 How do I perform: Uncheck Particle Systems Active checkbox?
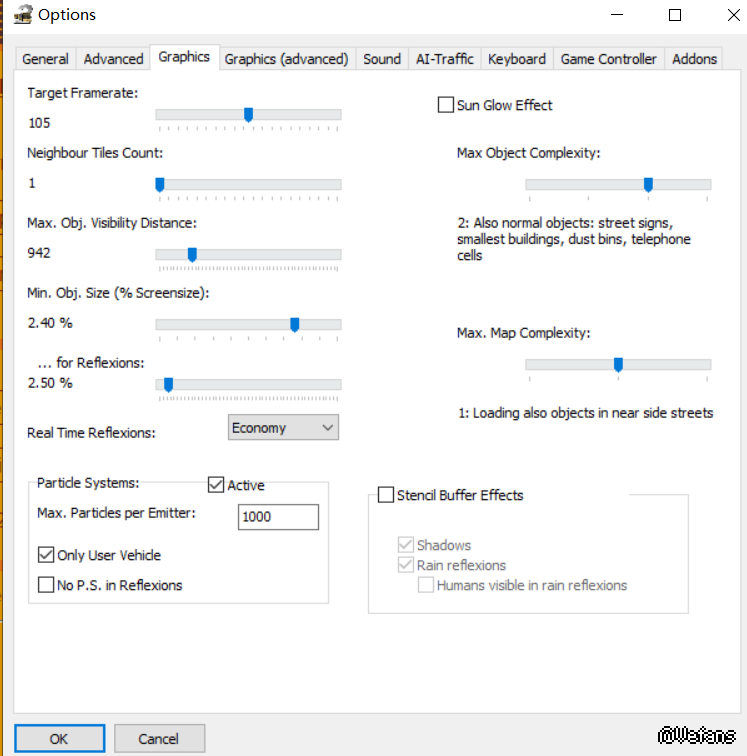click(216, 485)
